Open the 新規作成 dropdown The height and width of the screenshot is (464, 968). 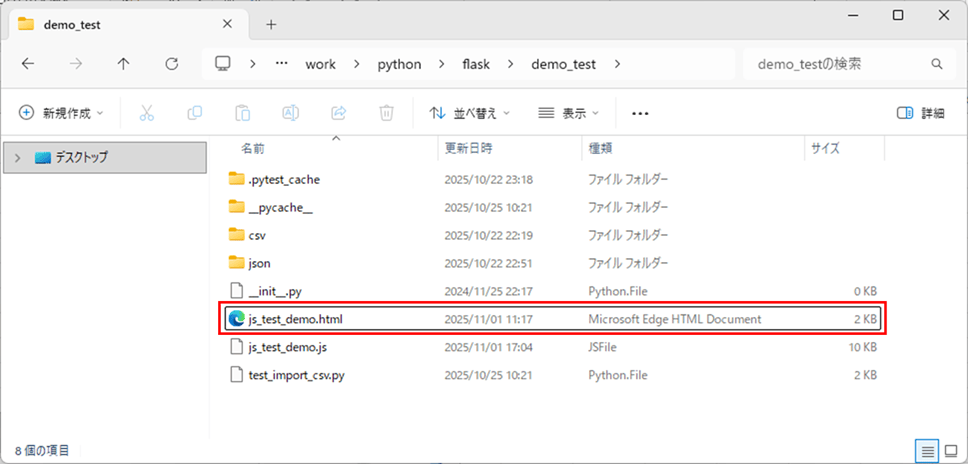coord(61,113)
